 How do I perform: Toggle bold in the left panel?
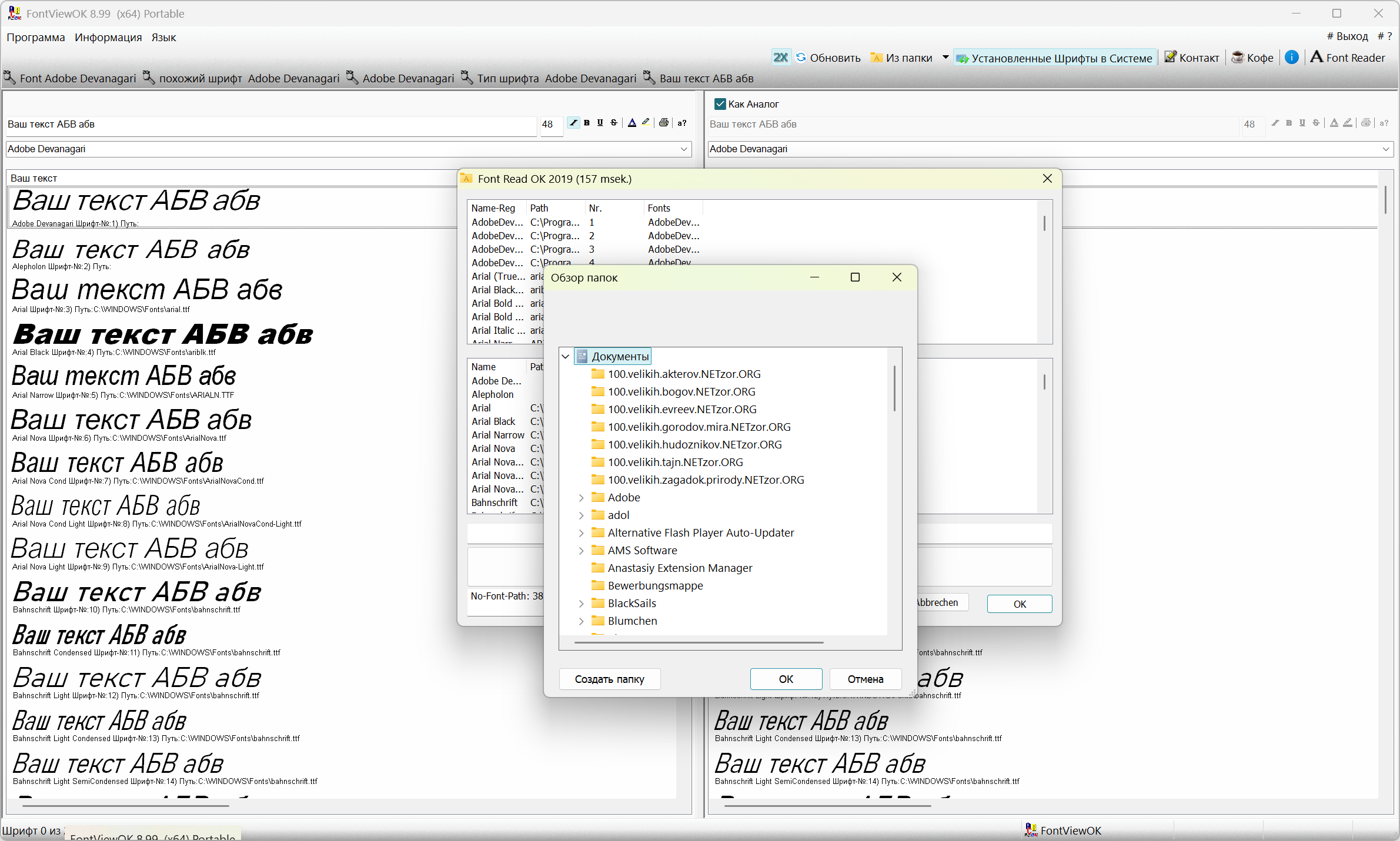point(587,123)
